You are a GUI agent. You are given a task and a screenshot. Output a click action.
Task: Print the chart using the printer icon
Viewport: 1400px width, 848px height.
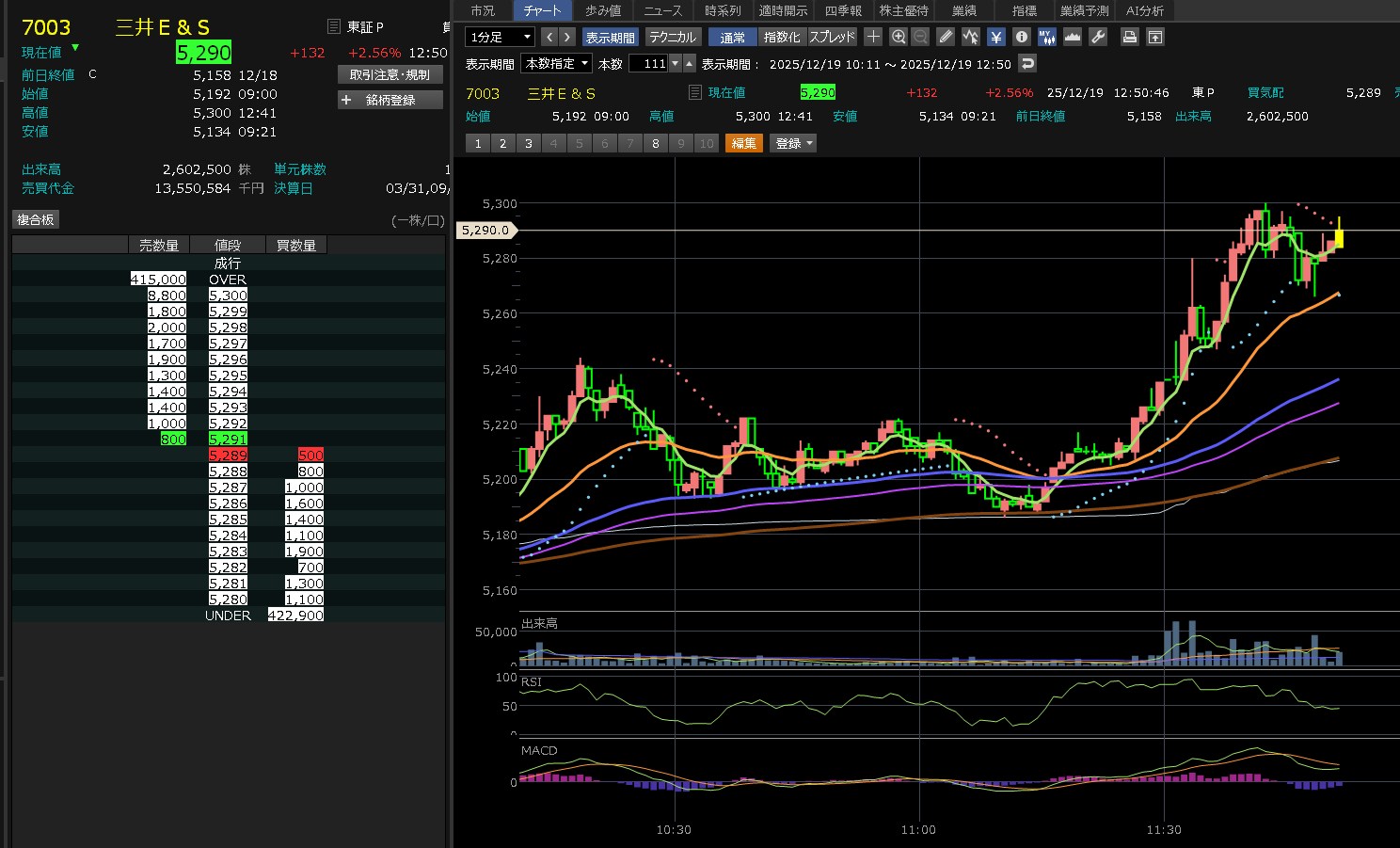1130,37
